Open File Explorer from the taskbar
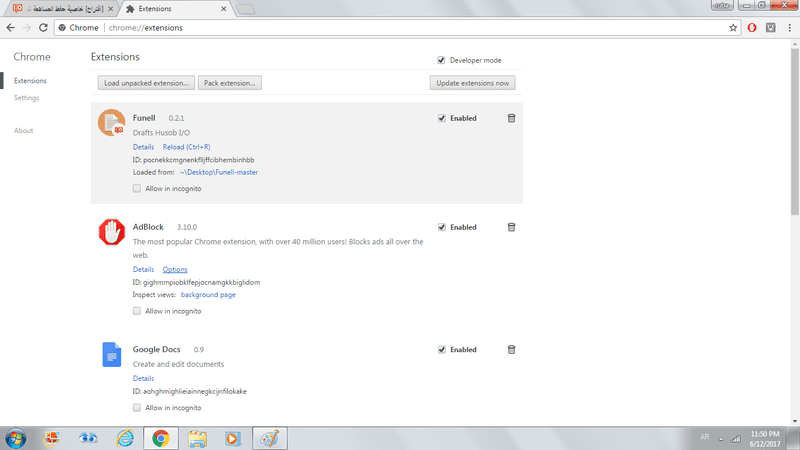800x450 pixels. point(197,438)
